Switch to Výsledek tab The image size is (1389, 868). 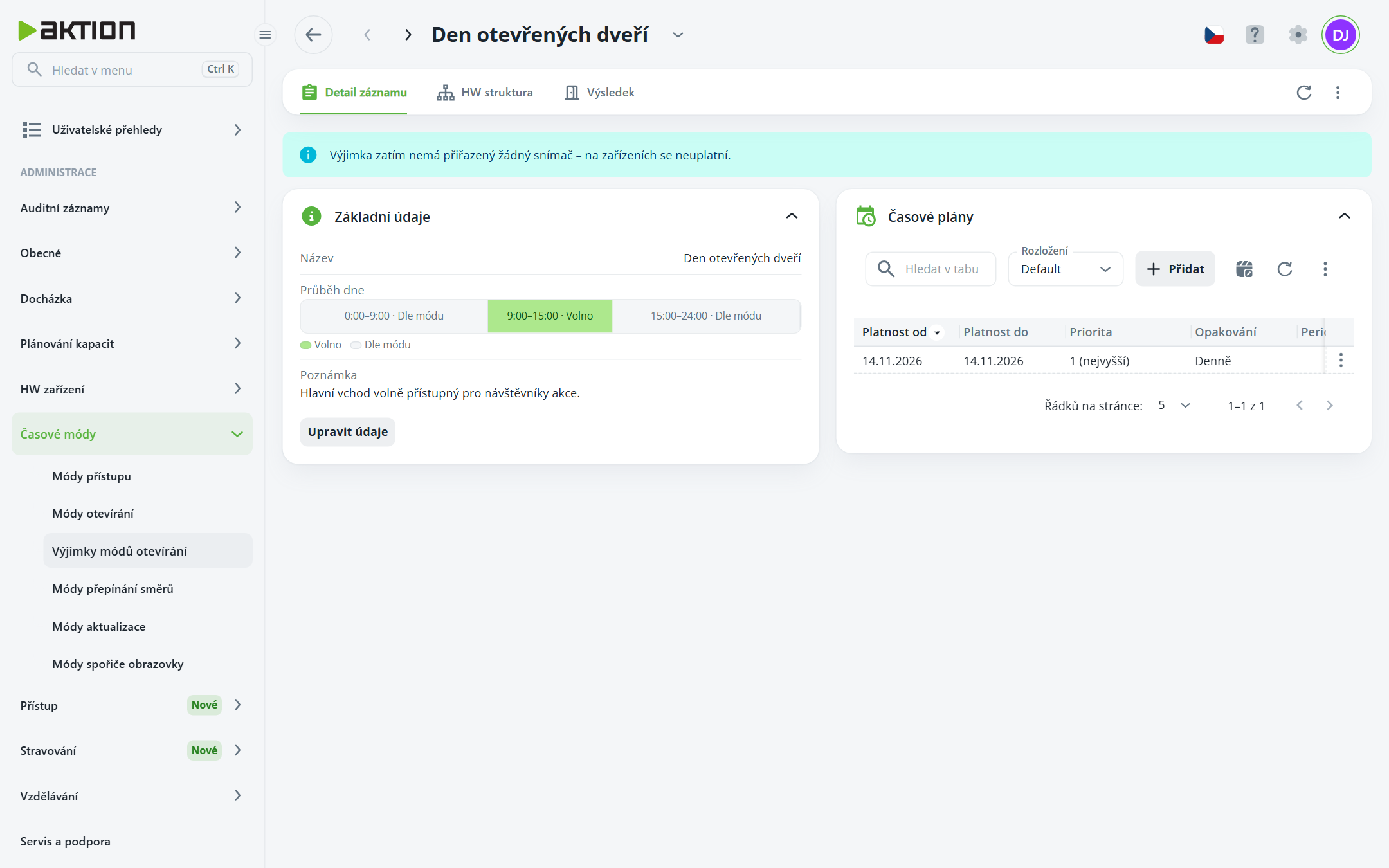[x=599, y=93]
